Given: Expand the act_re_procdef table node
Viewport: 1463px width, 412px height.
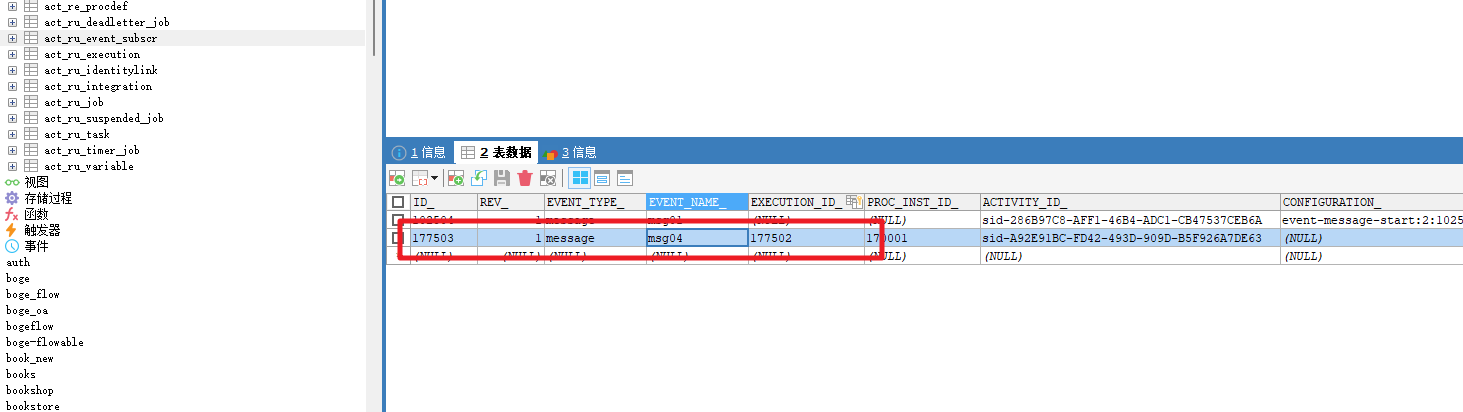Looking at the screenshot, I should point(12,6).
